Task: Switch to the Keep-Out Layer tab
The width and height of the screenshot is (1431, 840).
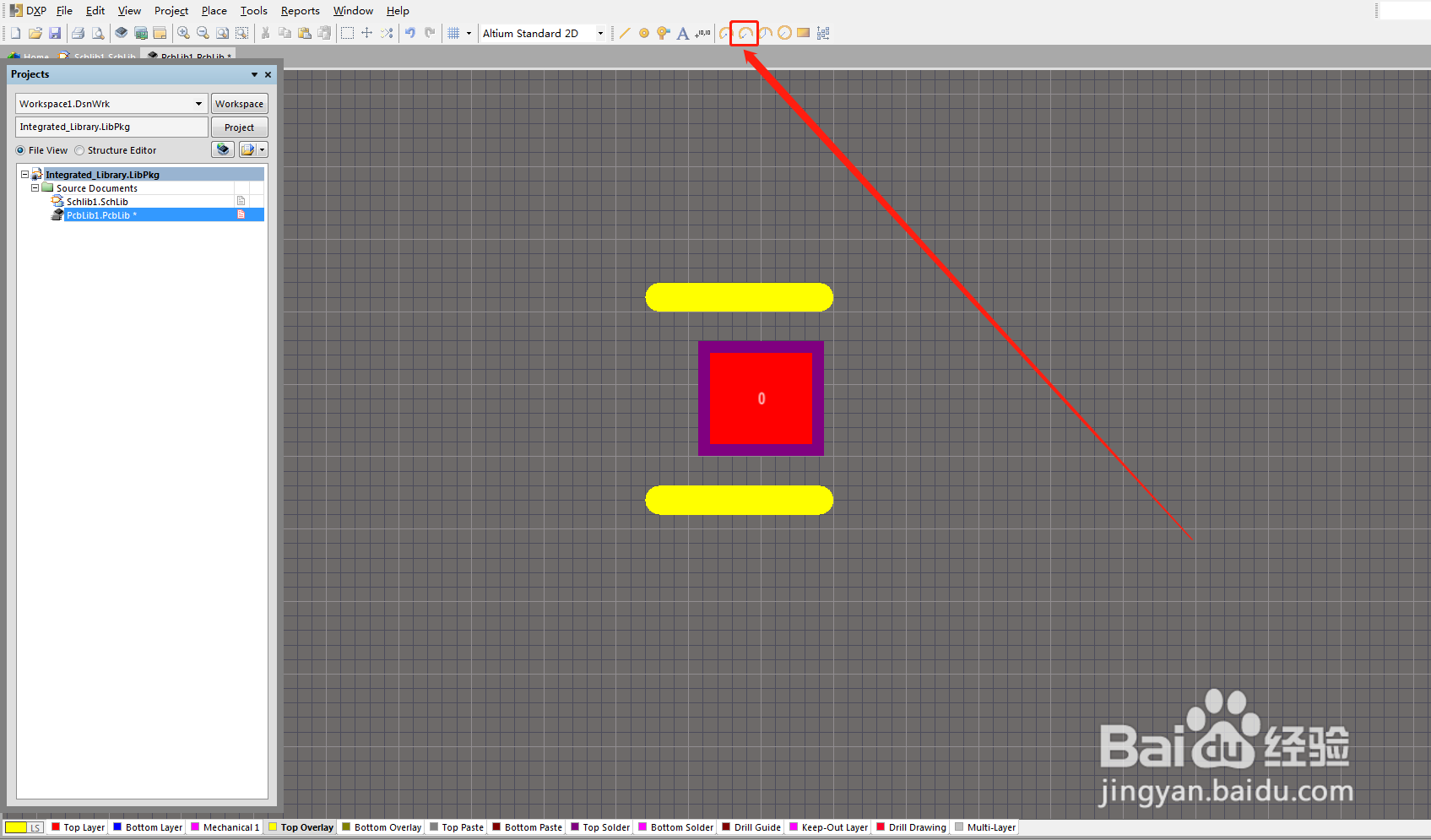Action: pyautogui.click(x=828, y=827)
